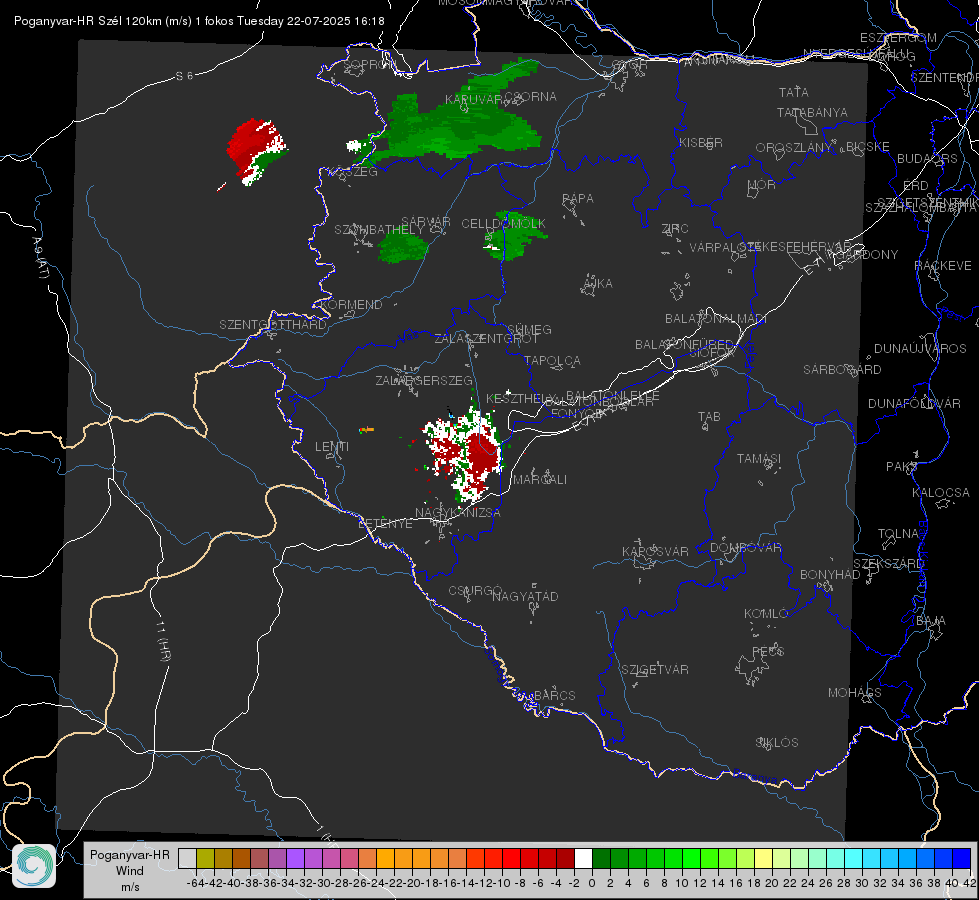Image resolution: width=979 pixels, height=900 pixels.
Task: Click the DOMBOVAR label
Action: 745,548
